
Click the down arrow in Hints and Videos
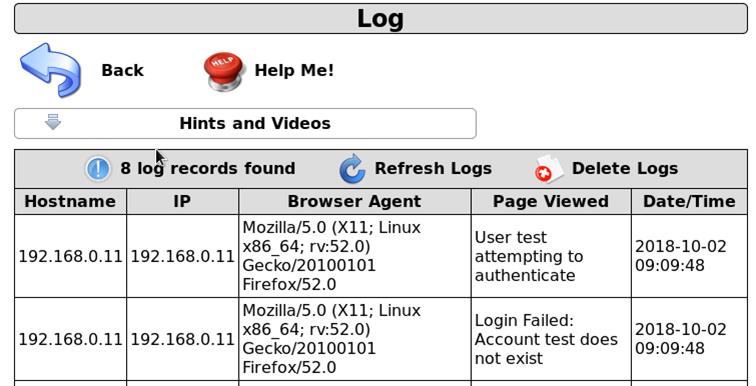pyautogui.click(x=53, y=122)
